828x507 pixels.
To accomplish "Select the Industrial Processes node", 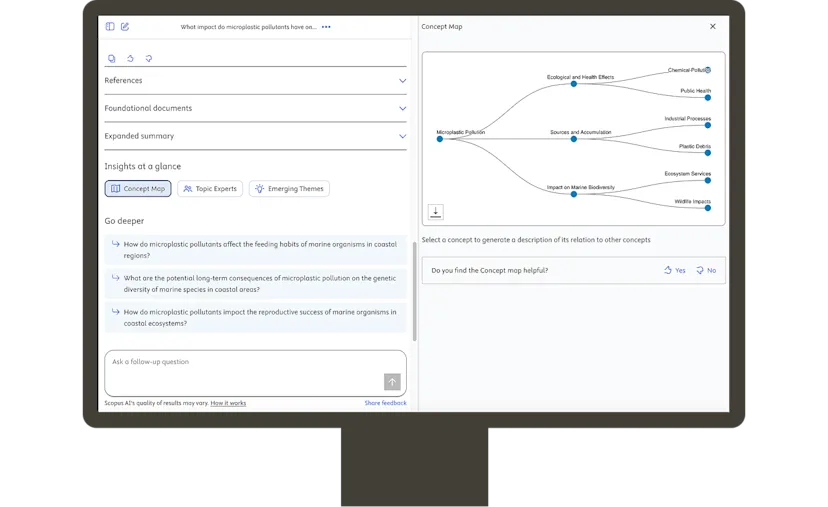I will pyautogui.click(x=708, y=125).
